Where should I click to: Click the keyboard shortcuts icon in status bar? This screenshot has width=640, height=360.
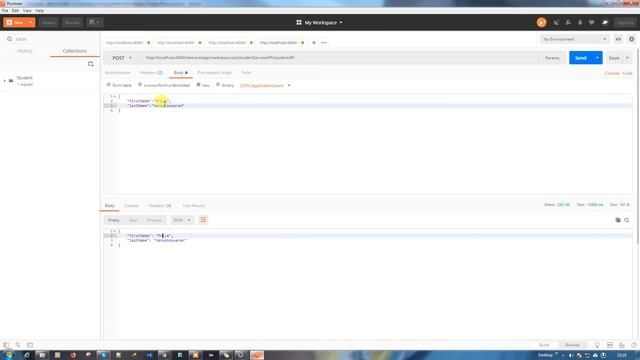(622, 345)
